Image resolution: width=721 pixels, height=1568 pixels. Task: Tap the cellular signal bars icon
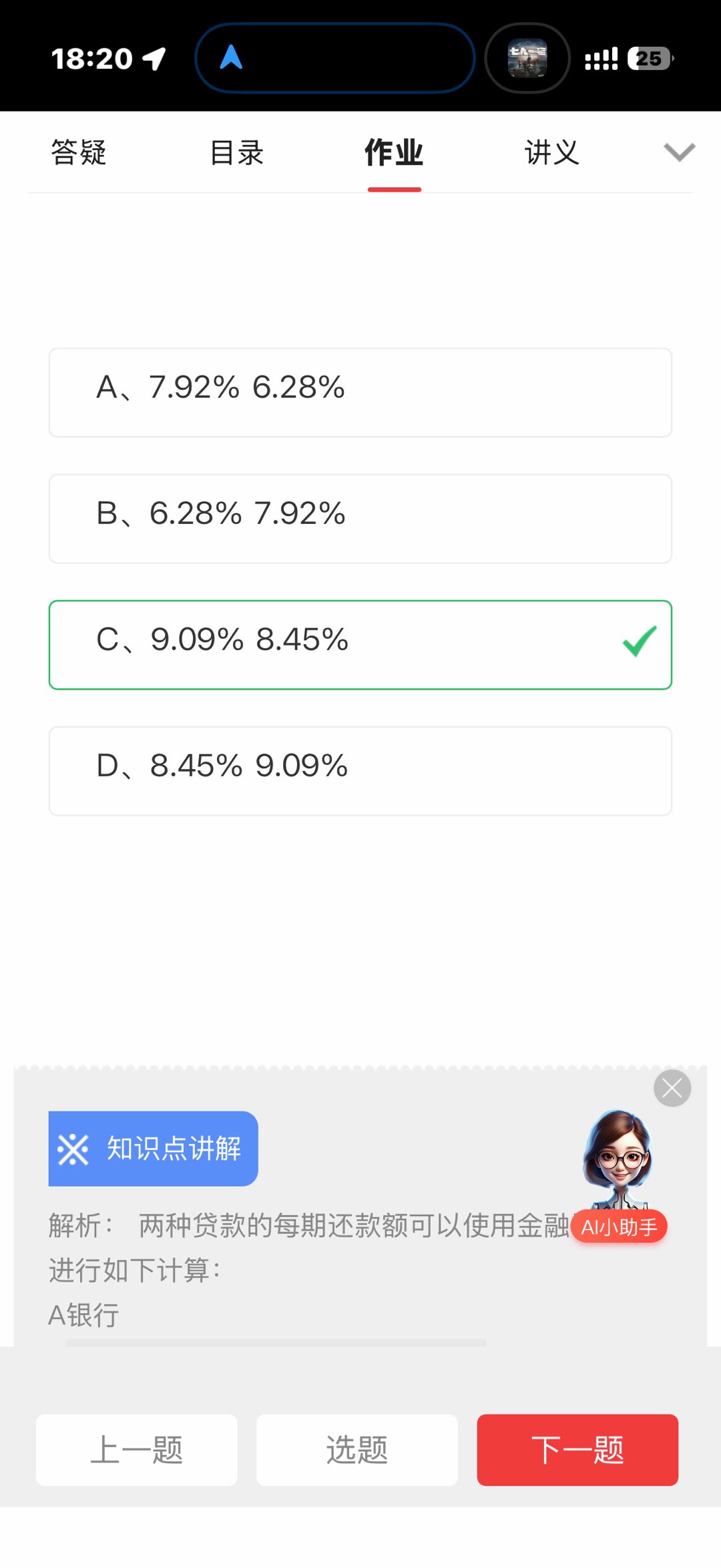[601, 59]
